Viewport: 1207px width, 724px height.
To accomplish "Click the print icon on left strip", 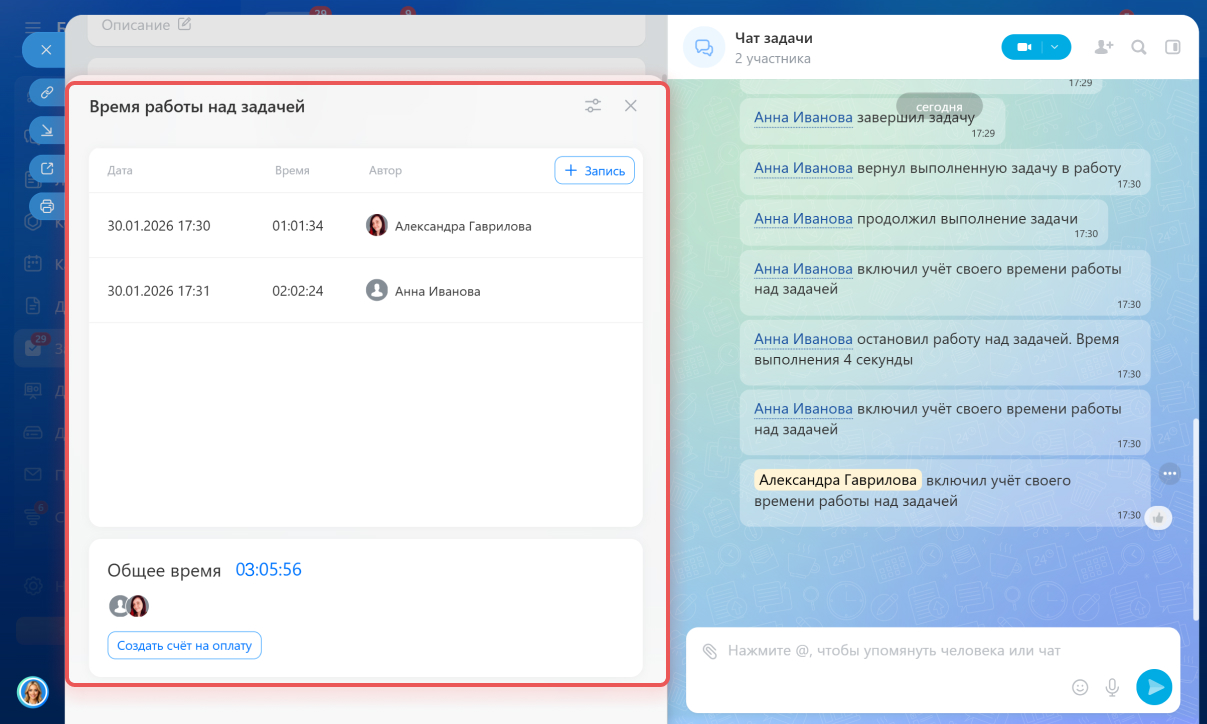I will (46, 207).
